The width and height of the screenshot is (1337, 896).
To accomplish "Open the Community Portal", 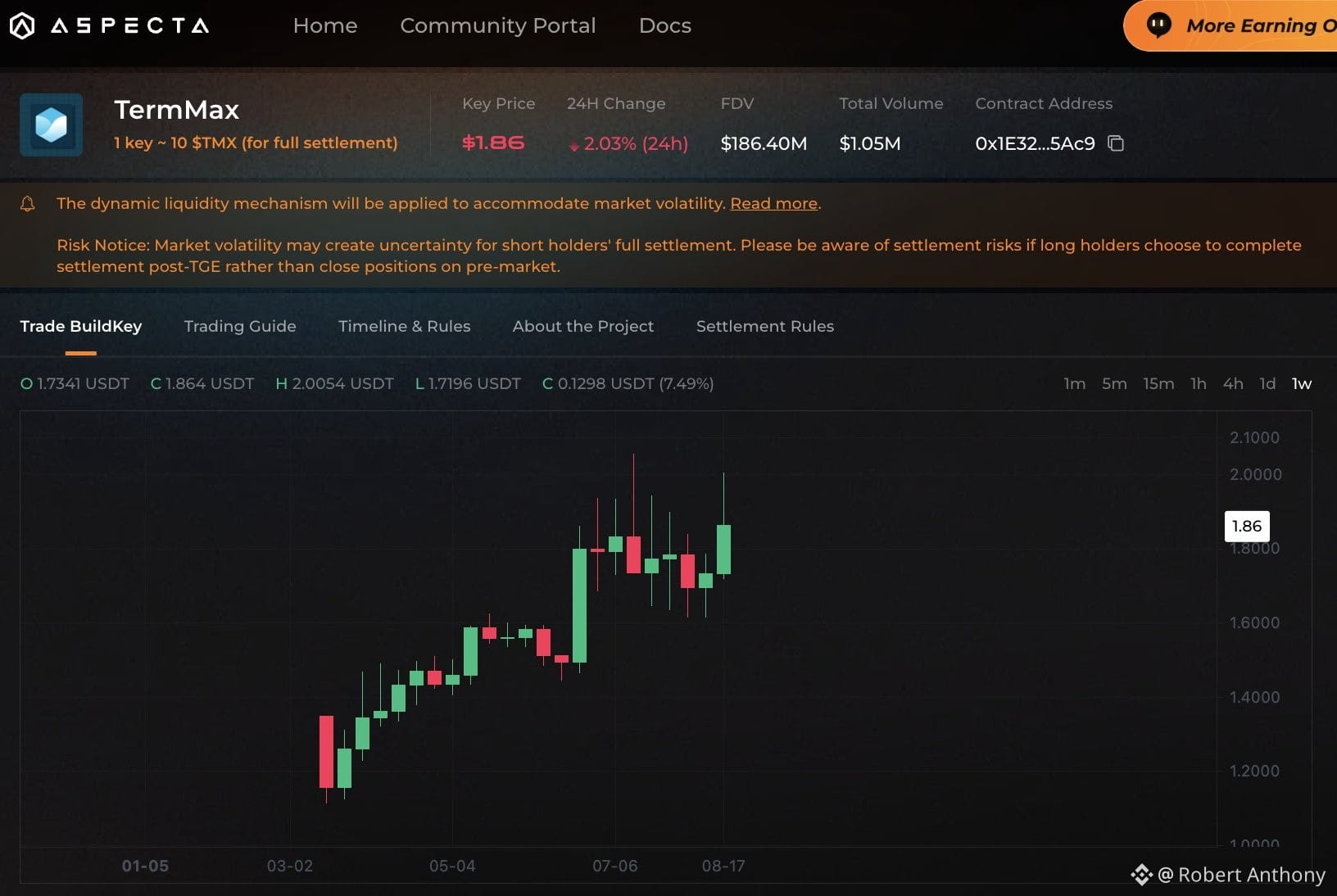I will coord(498,25).
